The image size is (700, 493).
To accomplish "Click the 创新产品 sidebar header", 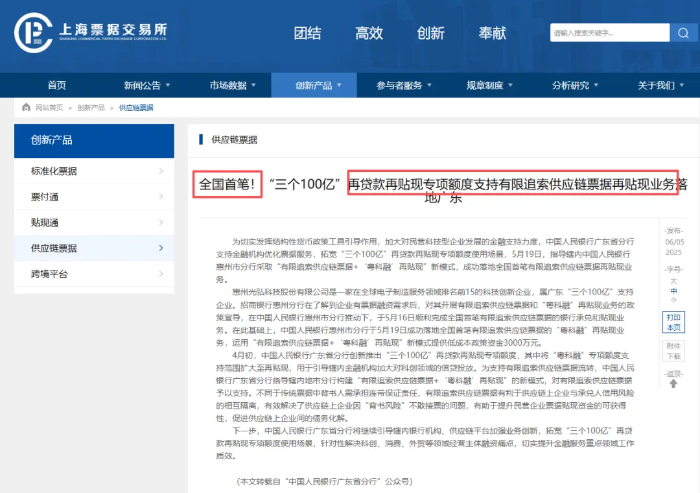I will (x=94, y=141).
